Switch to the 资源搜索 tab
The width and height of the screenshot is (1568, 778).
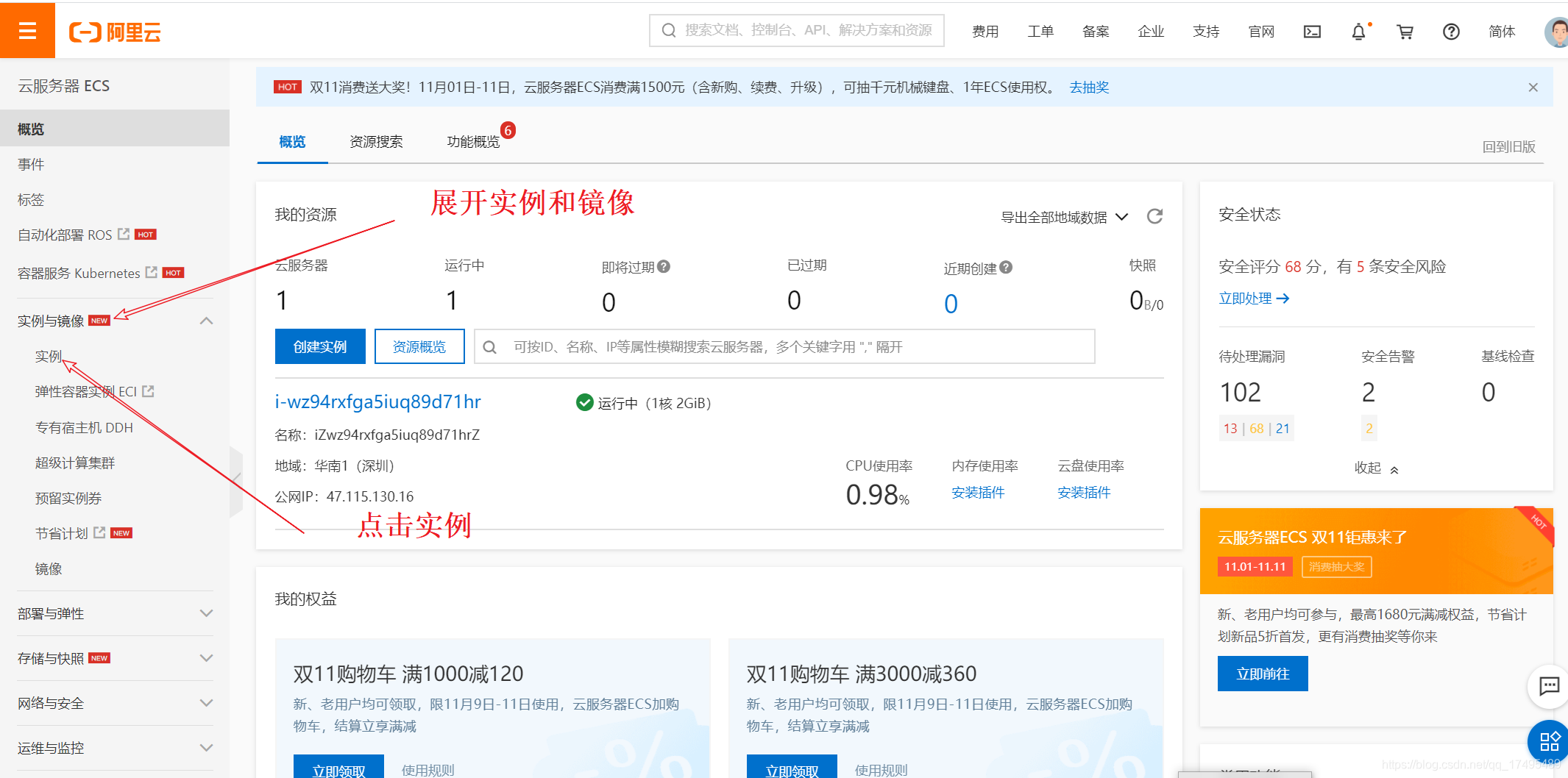point(376,142)
